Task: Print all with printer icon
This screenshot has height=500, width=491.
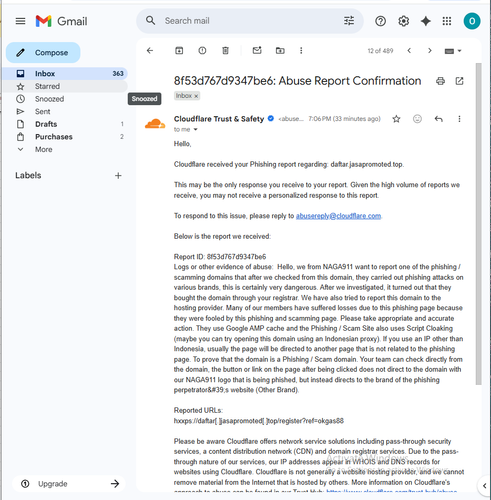Action: [x=440, y=81]
